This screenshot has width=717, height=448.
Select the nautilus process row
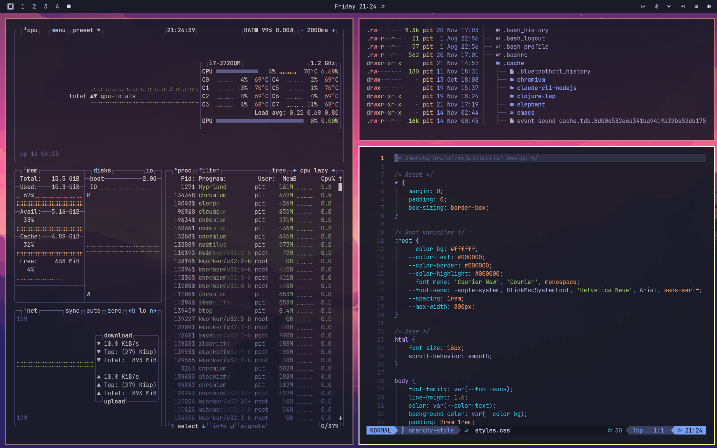pos(254,245)
